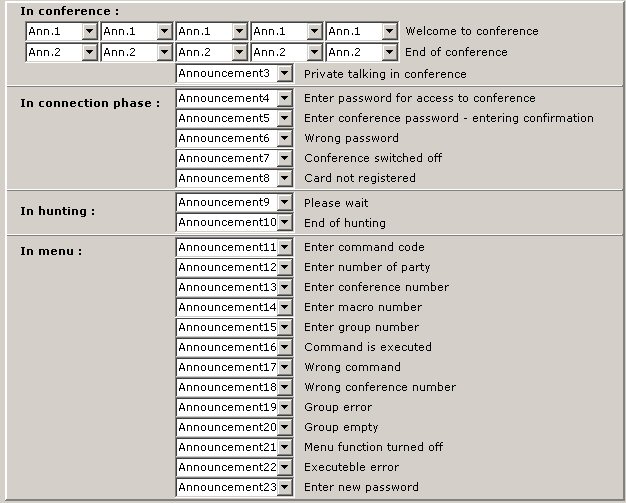The width and height of the screenshot is (626, 503).
Task: Click the 'Wrong command' label
Action: 352,367
